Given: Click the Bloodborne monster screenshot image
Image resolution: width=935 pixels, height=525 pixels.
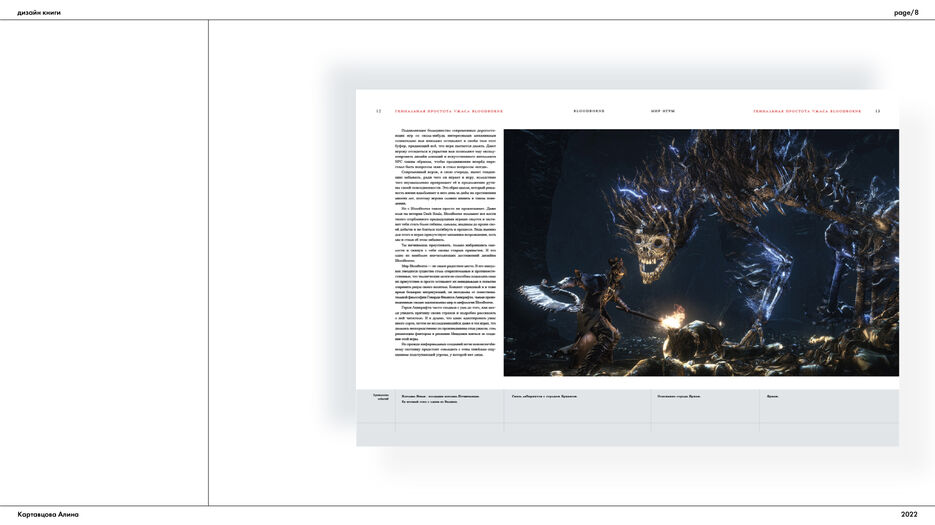Looking at the screenshot, I should pos(701,252).
